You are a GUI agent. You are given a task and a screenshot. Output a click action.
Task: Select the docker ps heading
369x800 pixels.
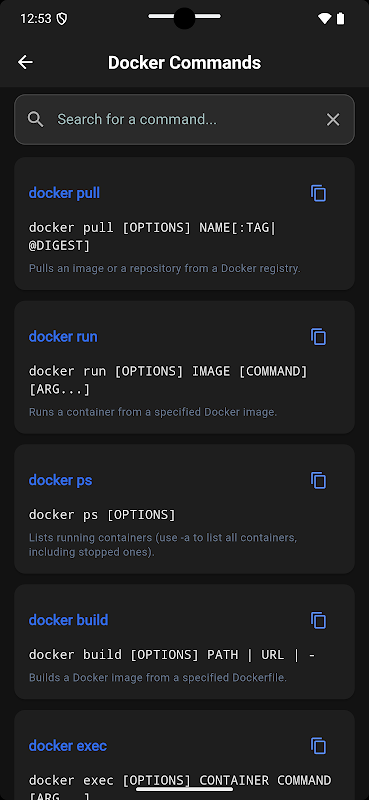click(x=60, y=480)
